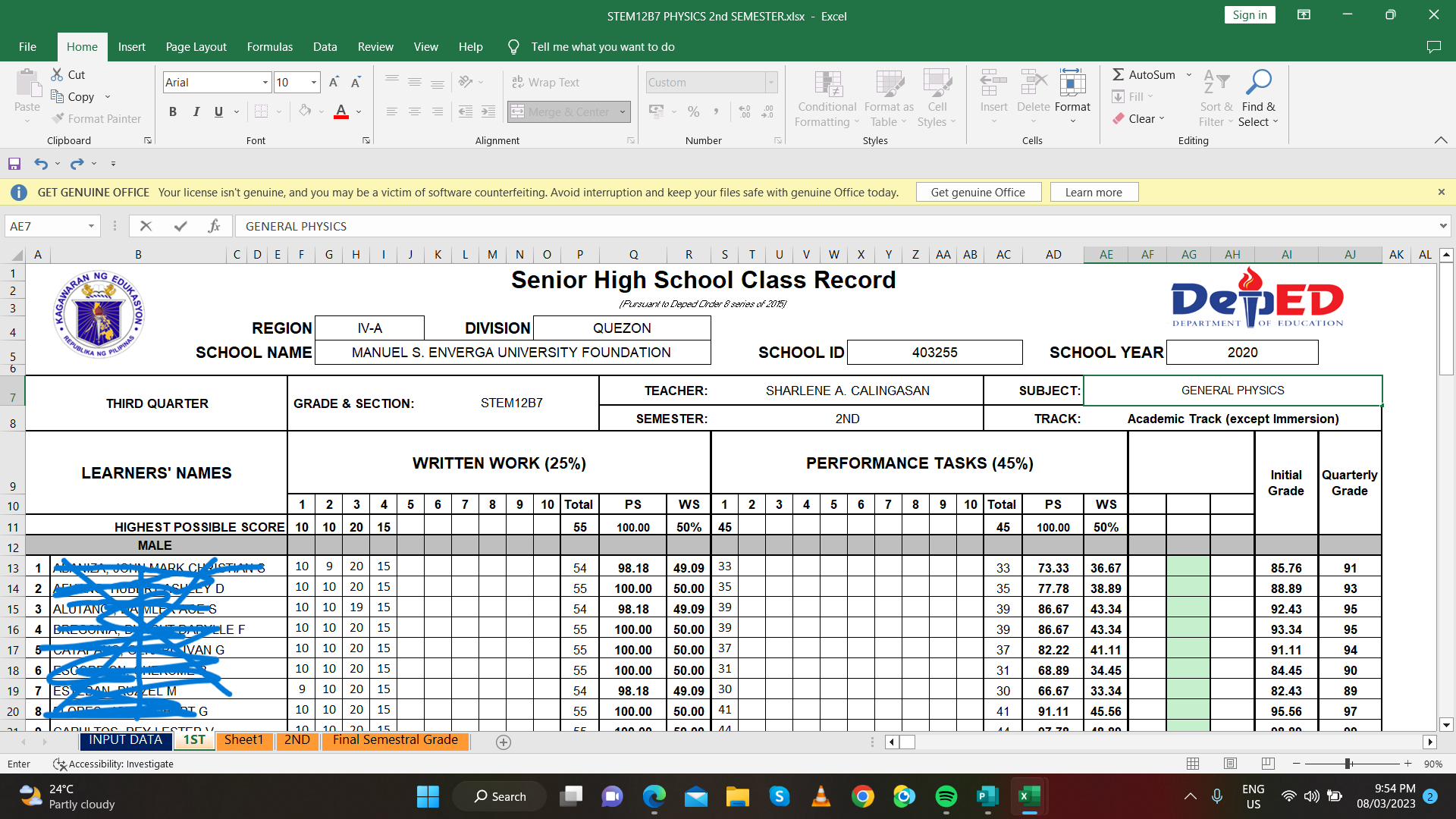Viewport: 1456px width, 819px height.
Task: Expand the Merge & Center dropdown arrow
Action: pos(623,111)
